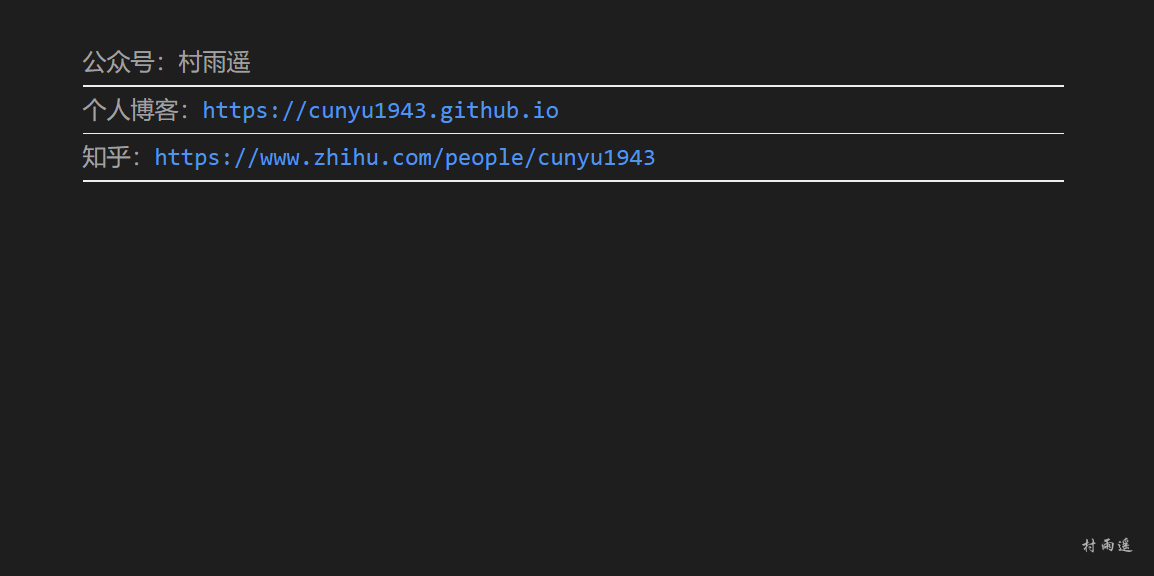Click empty space right of 村雨遥 heading
Image resolution: width=1154 pixels, height=576 pixels.
[655, 62]
